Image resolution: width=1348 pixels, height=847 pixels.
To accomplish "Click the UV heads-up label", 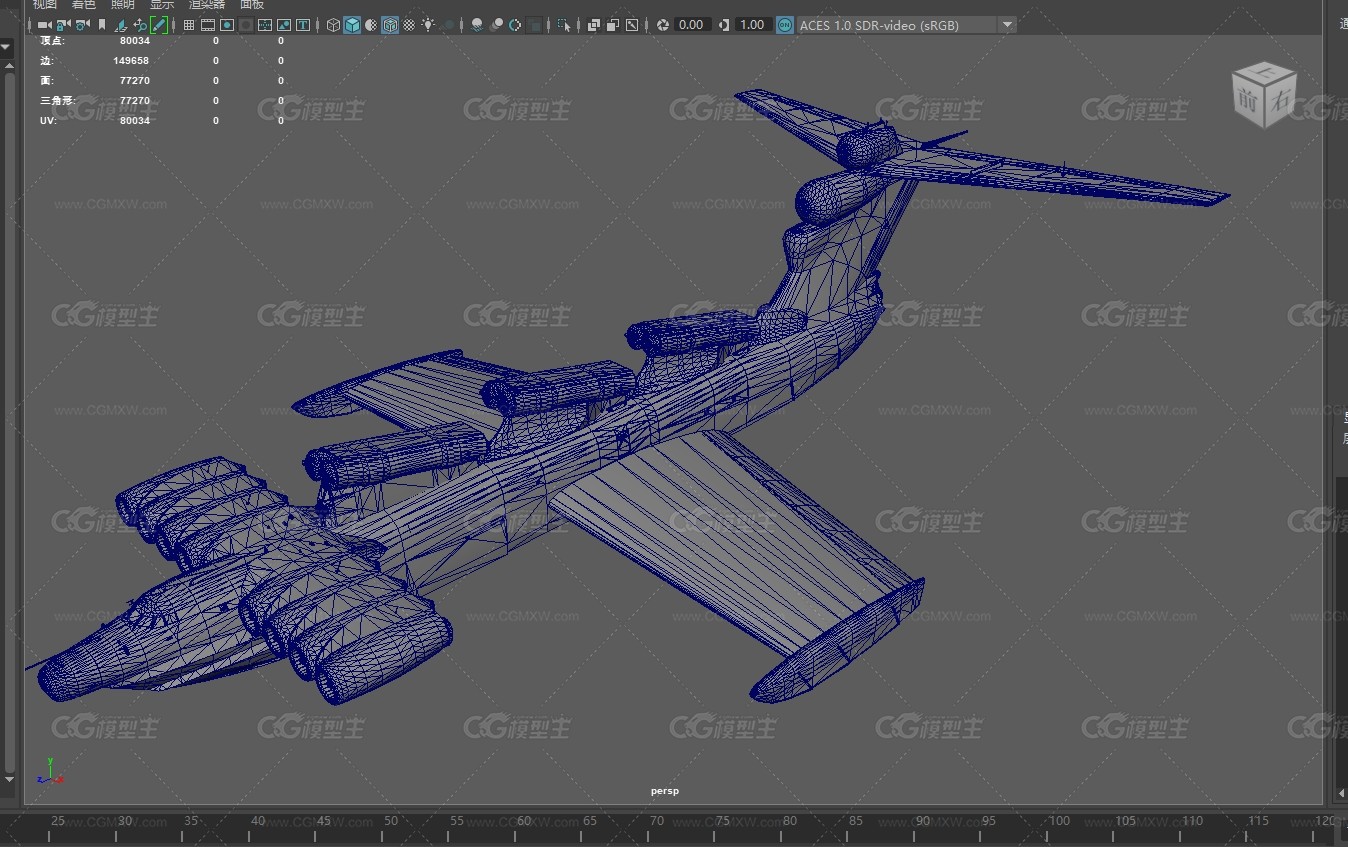I will click(x=48, y=121).
